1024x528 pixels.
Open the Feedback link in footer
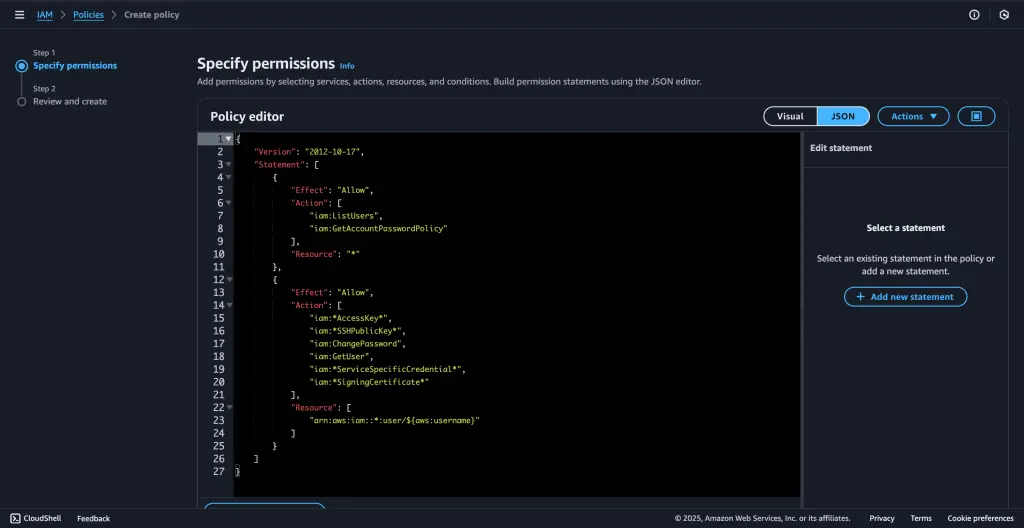(93, 518)
